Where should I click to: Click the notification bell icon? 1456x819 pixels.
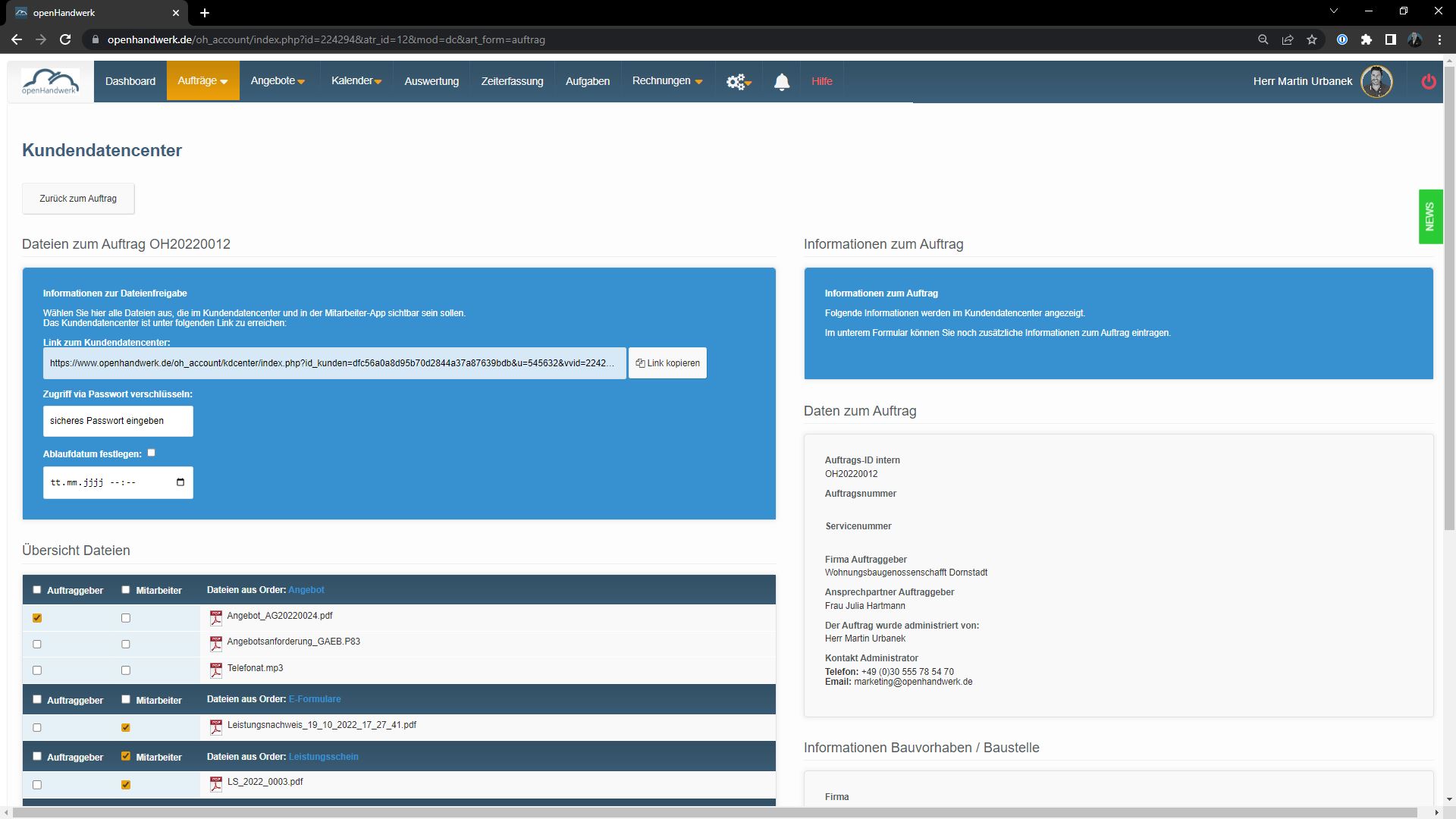coord(781,82)
